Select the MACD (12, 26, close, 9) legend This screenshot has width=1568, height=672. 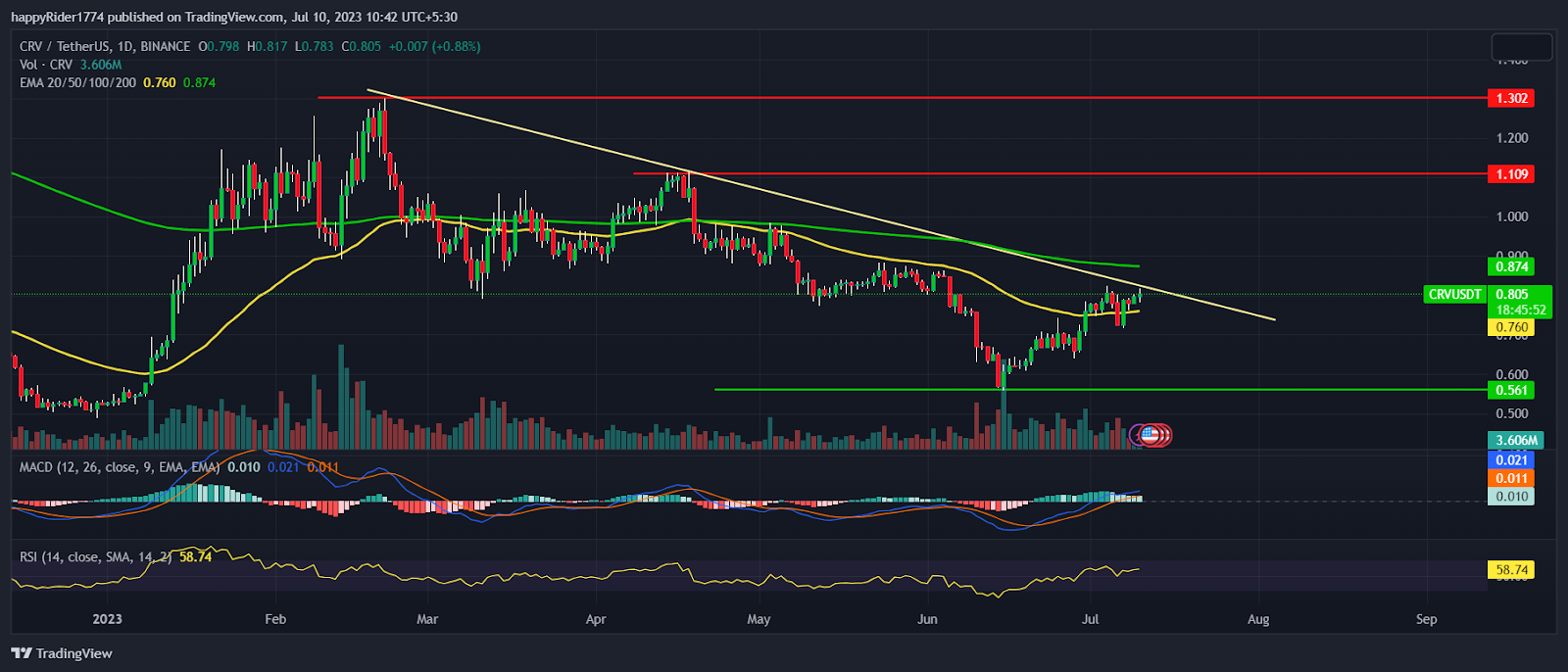[120, 467]
